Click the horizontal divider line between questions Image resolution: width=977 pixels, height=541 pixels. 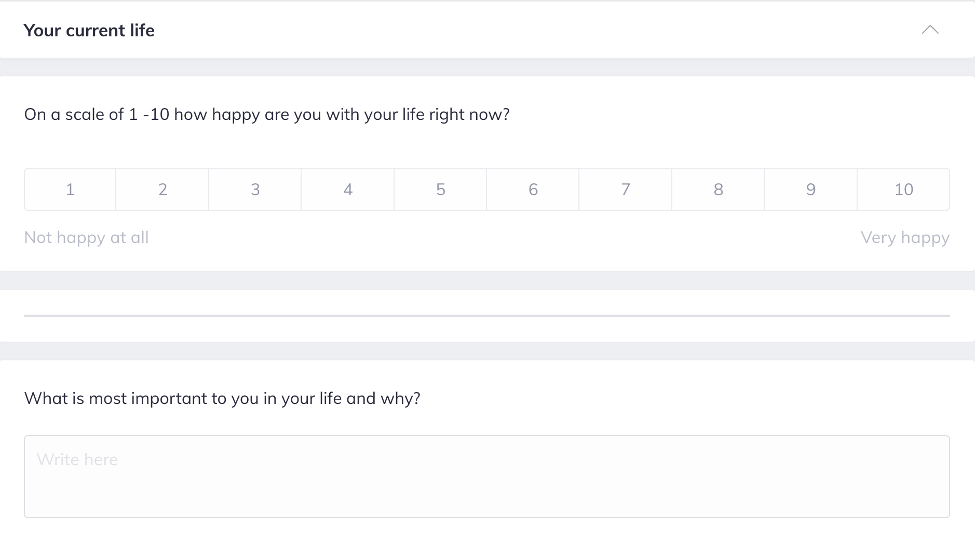tap(487, 315)
